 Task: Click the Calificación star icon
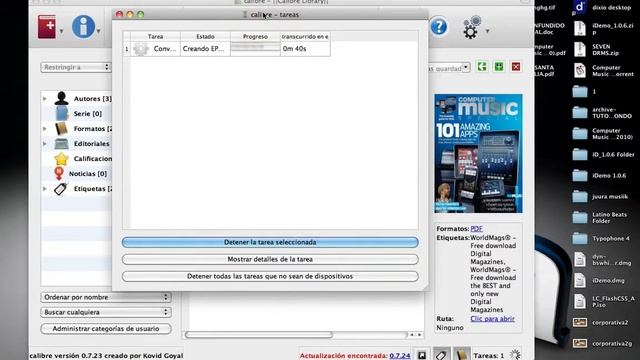click(x=61, y=158)
